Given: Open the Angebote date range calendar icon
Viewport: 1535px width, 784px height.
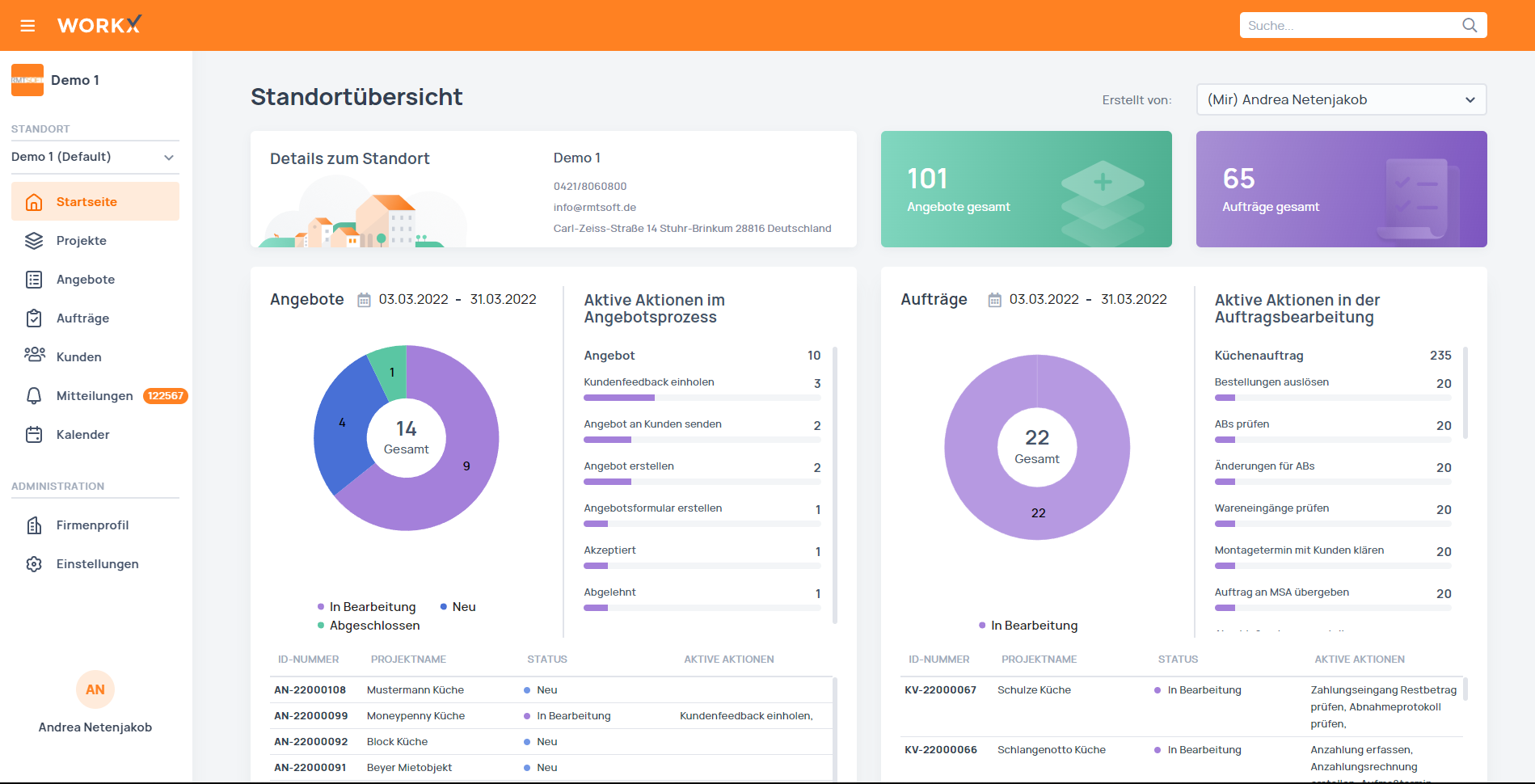Looking at the screenshot, I should (x=365, y=300).
